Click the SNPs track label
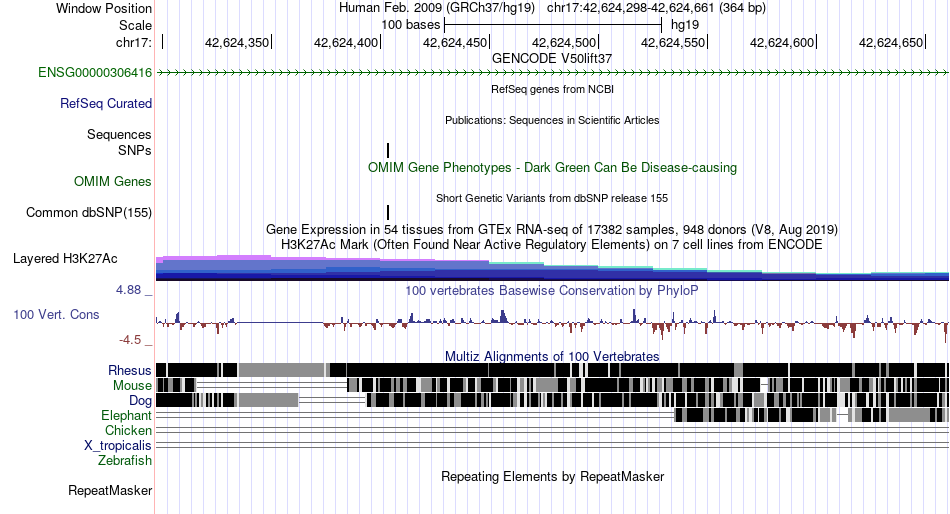Image resolution: width=950 pixels, height=514 pixels. pos(135,150)
